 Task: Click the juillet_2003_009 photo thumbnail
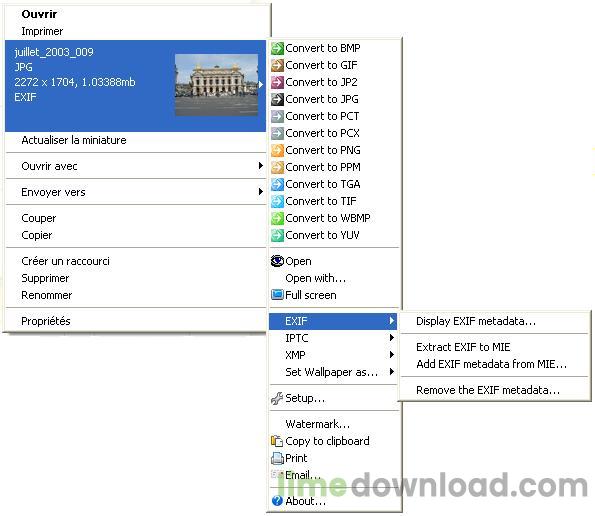point(216,85)
